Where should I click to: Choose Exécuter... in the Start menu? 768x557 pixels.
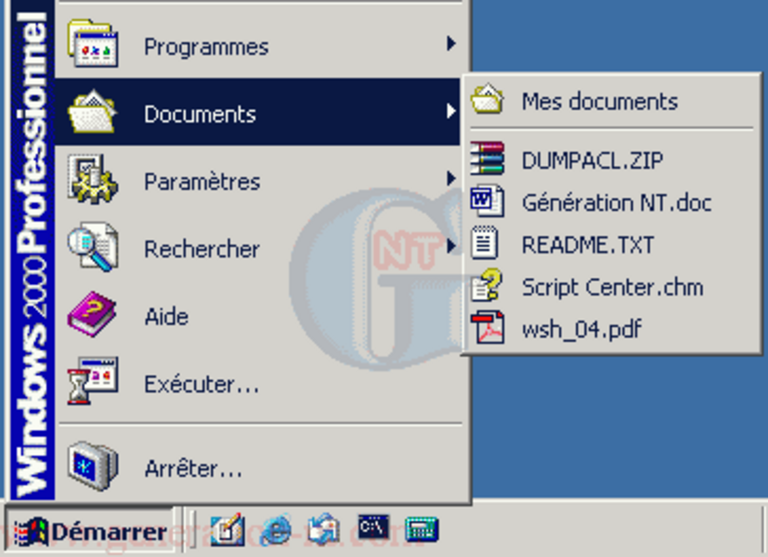point(259,383)
